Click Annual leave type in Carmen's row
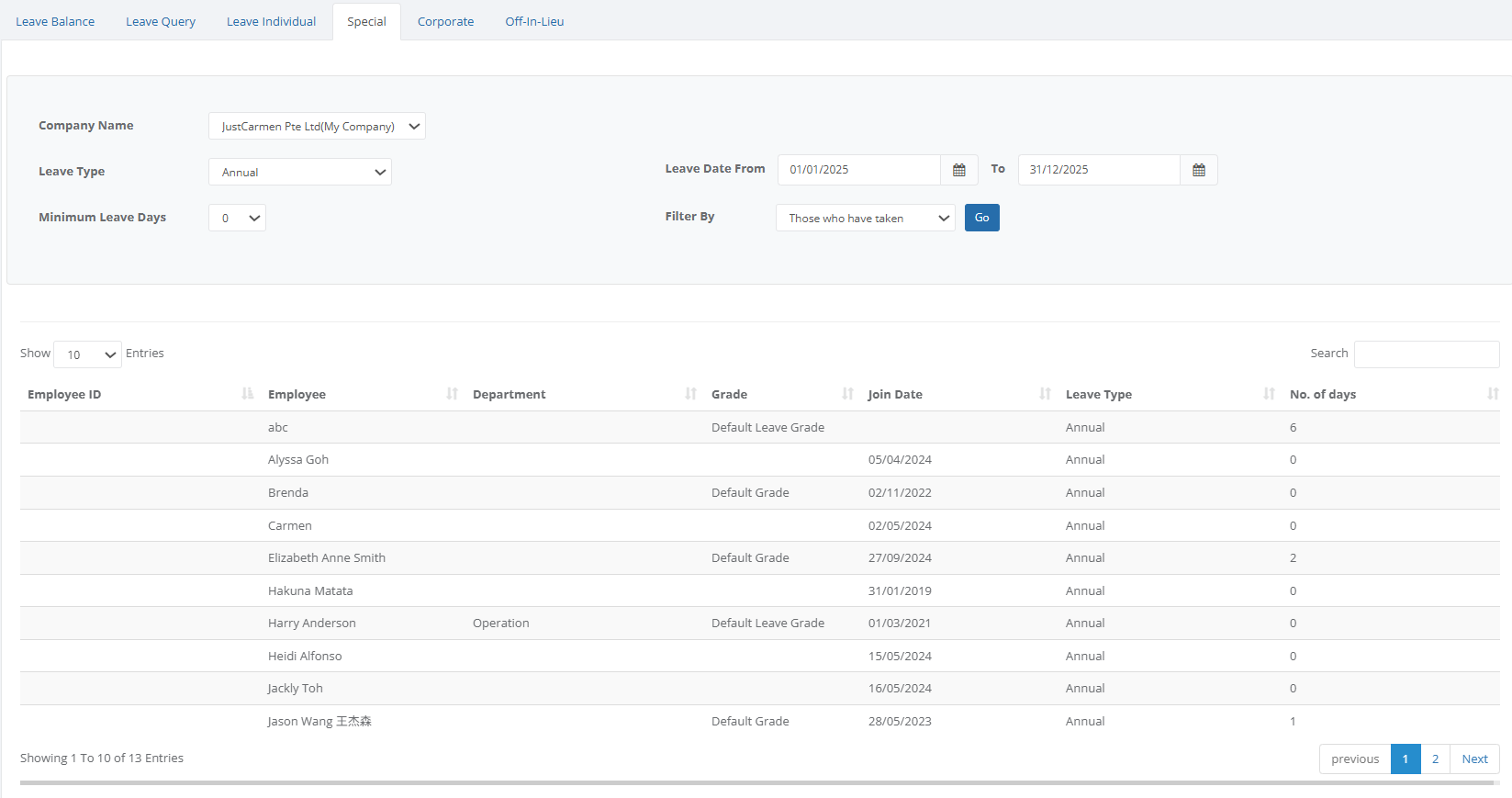1512x798 pixels. click(1085, 525)
